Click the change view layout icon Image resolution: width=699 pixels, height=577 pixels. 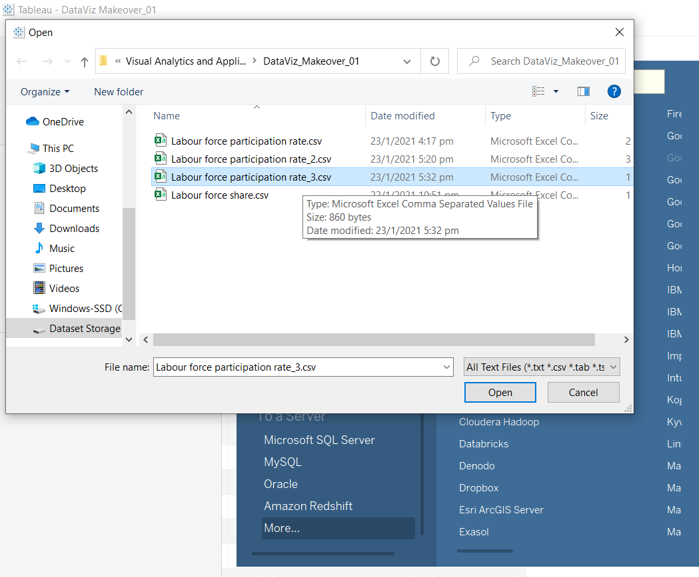(x=539, y=92)
